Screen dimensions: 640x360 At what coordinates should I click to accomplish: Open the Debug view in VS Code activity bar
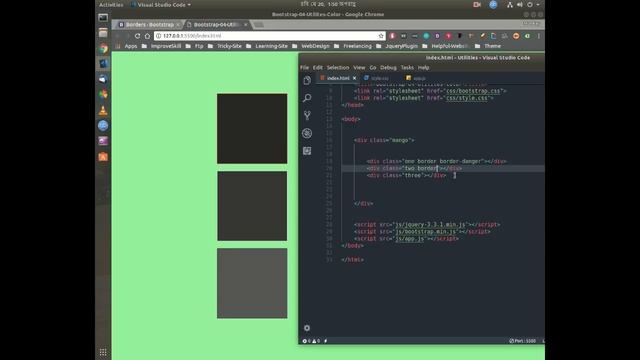tap(307, 133)
